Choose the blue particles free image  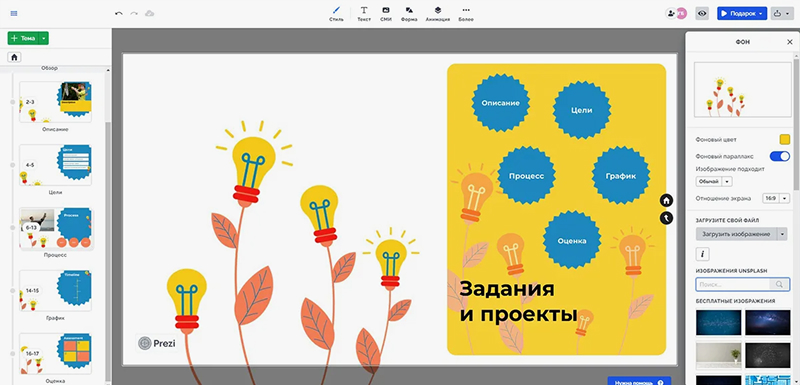pos(718,322)
